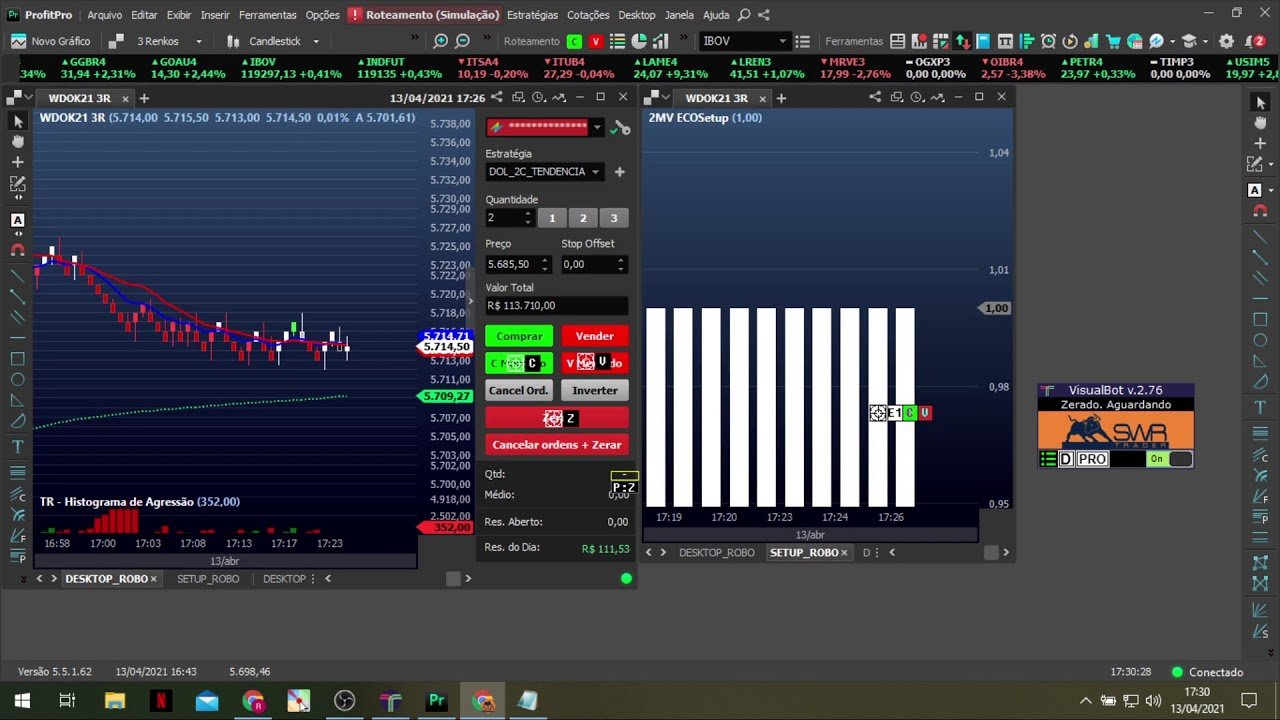
Task: Select the magnet snap tool on left toolbar
Action: coord(18,249)
